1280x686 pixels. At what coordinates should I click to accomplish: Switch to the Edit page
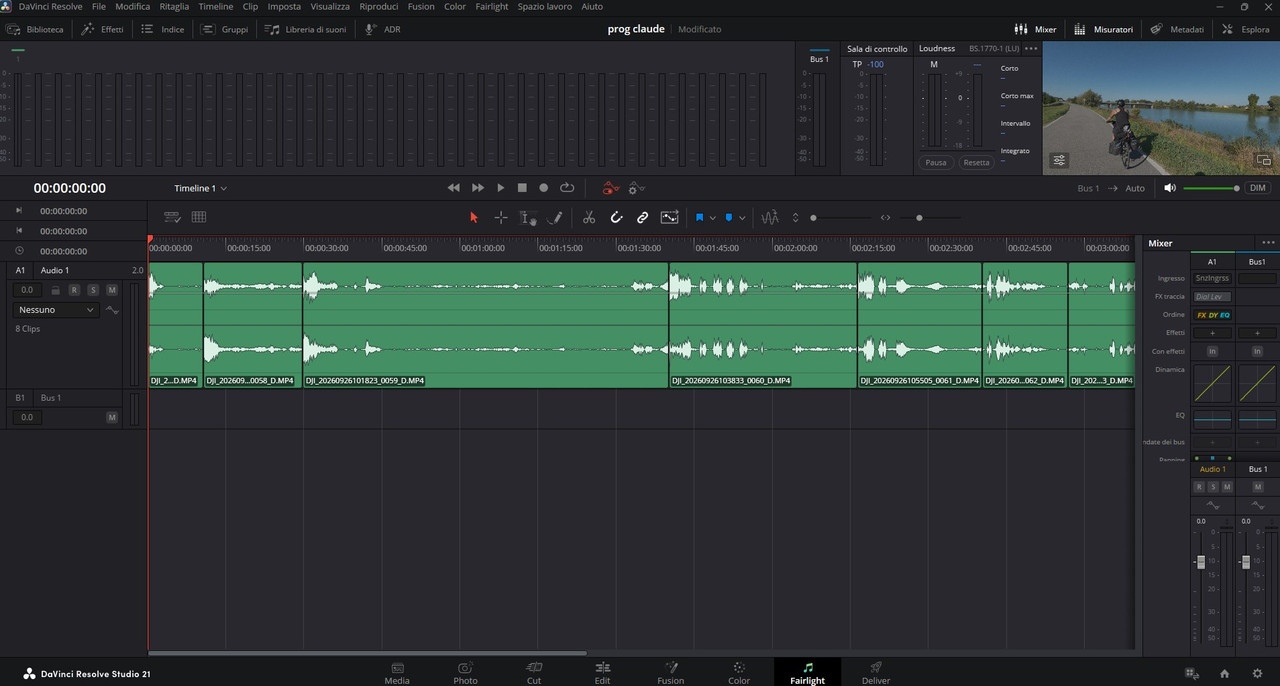[602, 673]
